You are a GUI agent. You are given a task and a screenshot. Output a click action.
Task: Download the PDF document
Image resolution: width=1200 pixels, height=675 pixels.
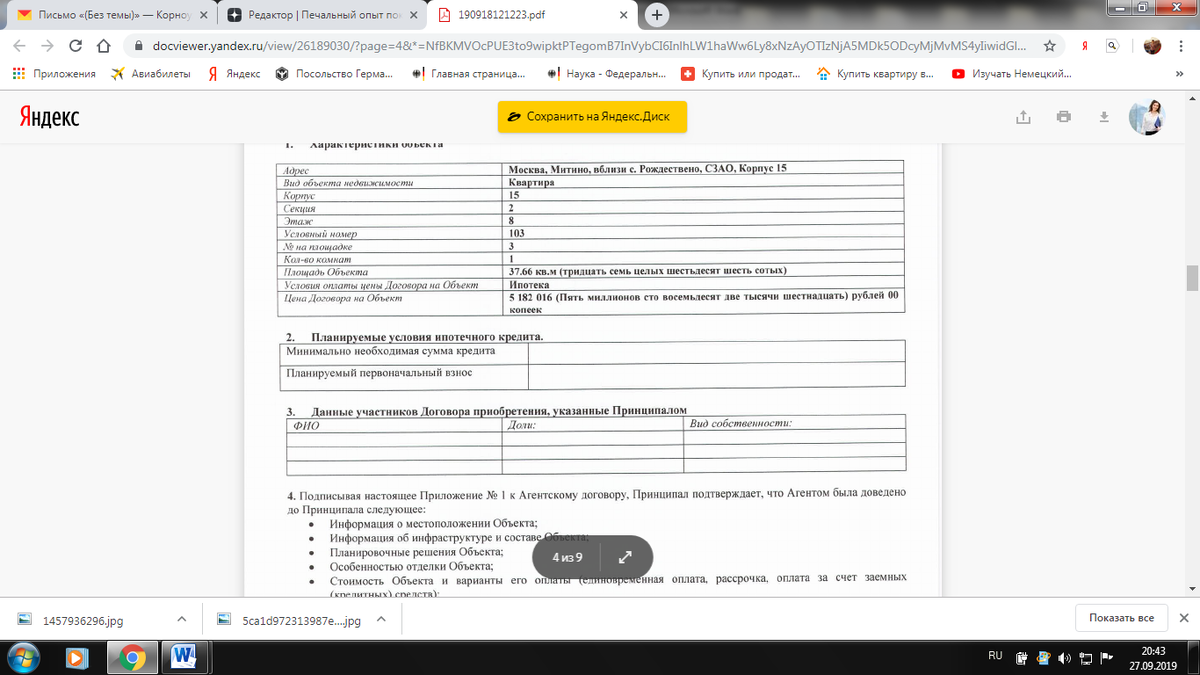(x=1104, y=117)
